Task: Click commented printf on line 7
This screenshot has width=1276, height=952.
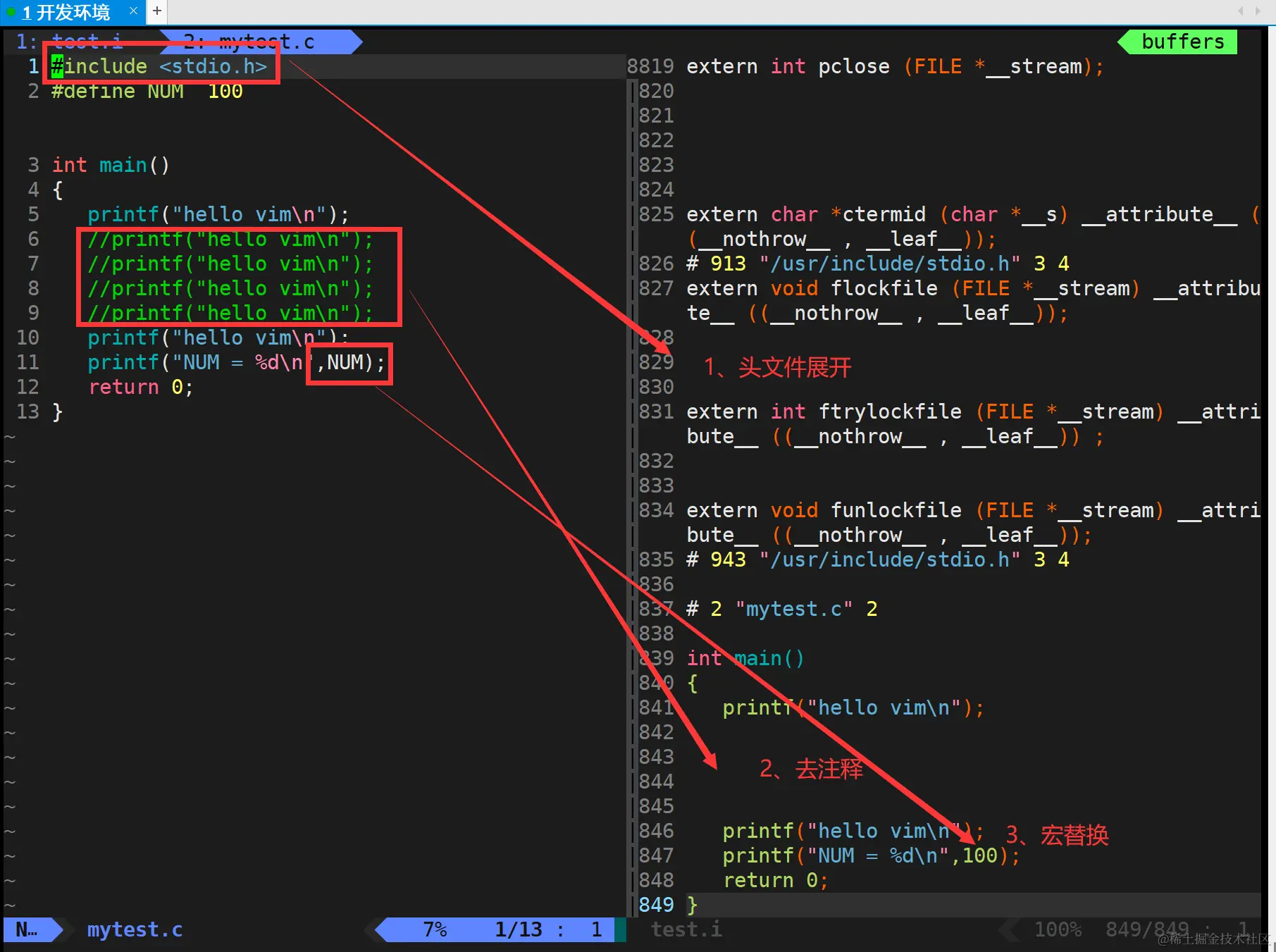Action: [x=230, y=264]
